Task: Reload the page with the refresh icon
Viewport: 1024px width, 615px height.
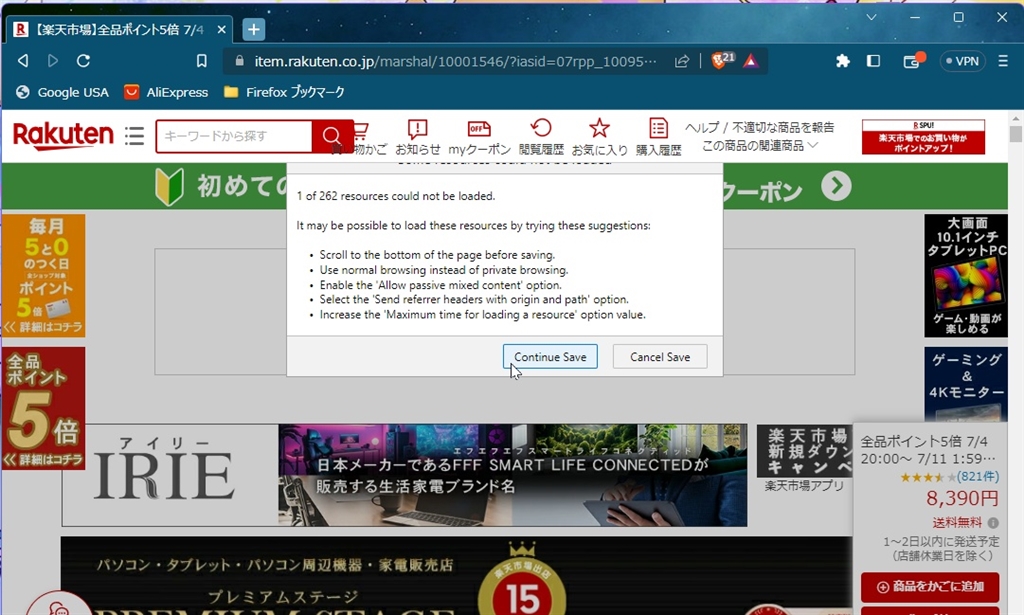Action: click(x=83, y=61)
